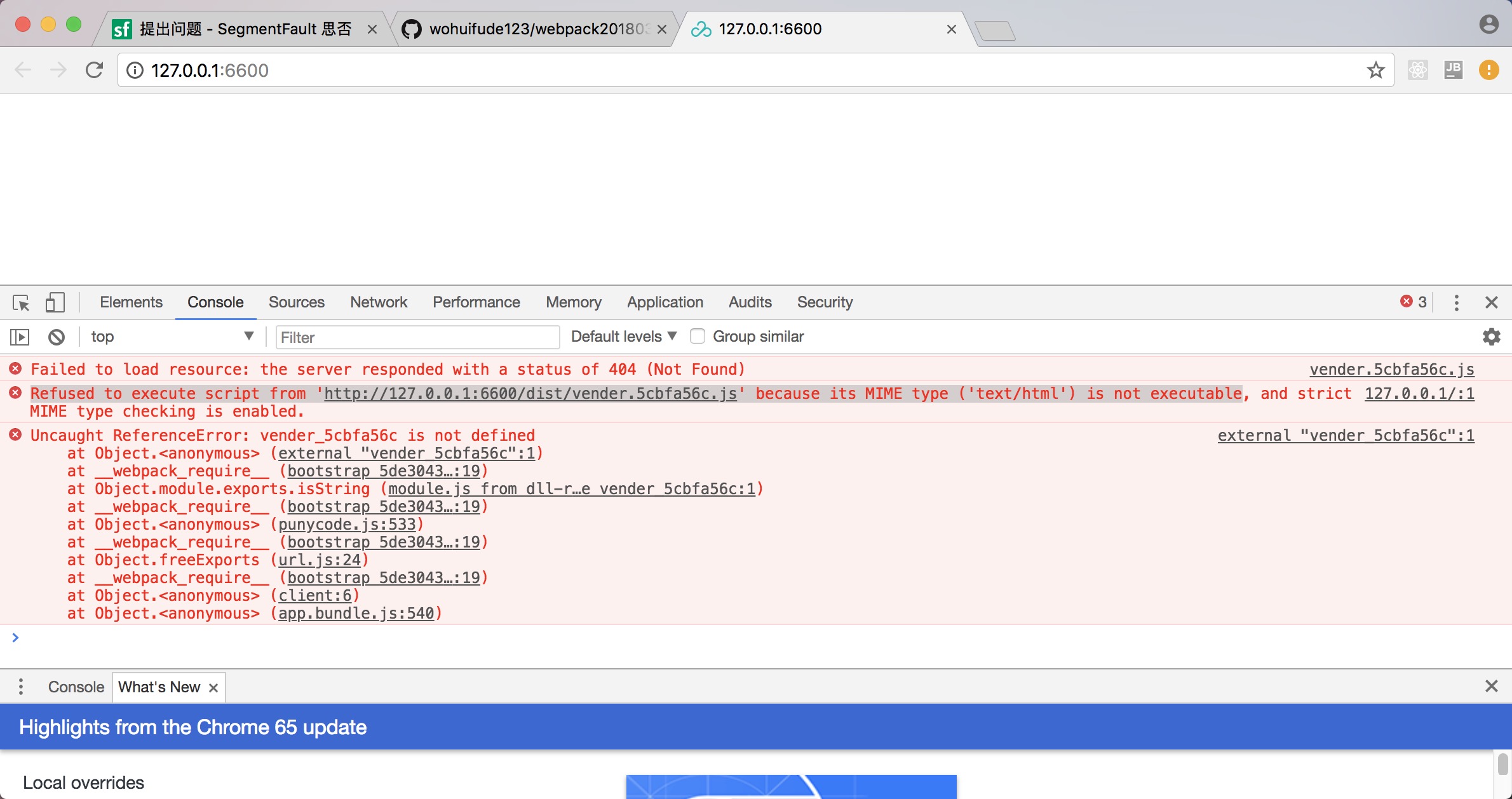Image resolution: width=1512 pixels, height=799 pixels.
Task: Click the red error count badge
Action: click(1413, 302)
